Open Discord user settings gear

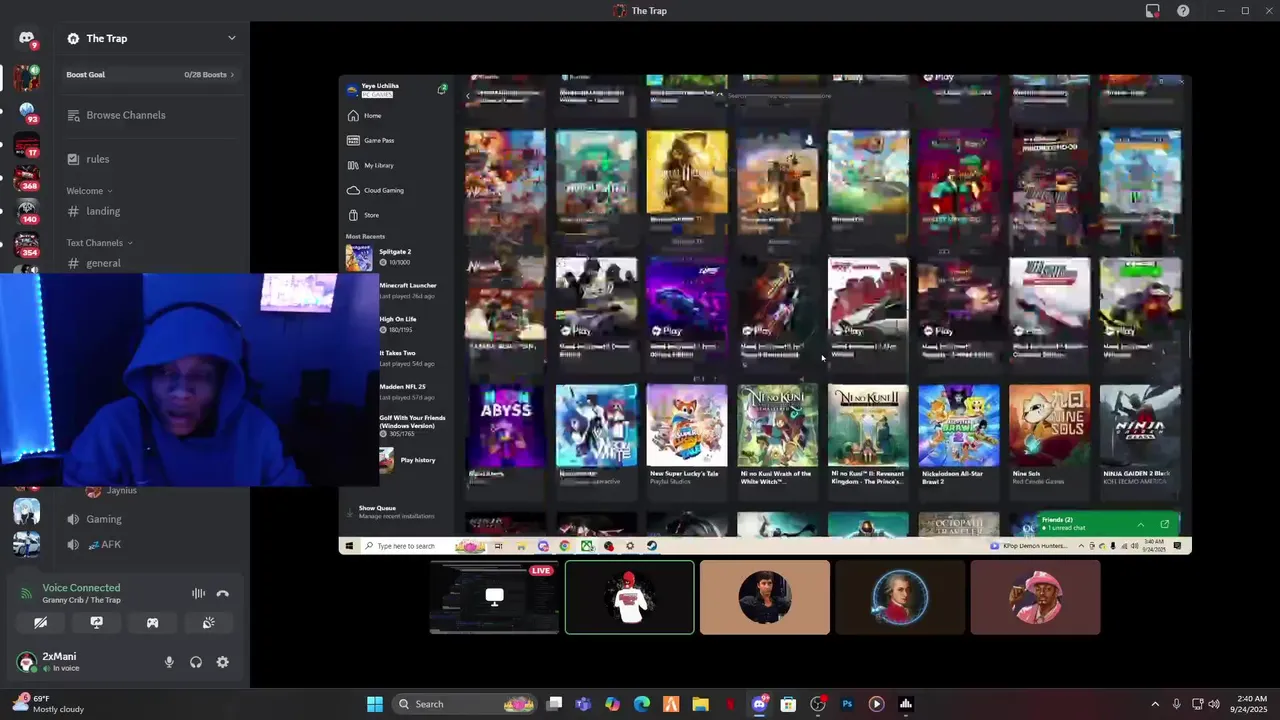point(222,662)
